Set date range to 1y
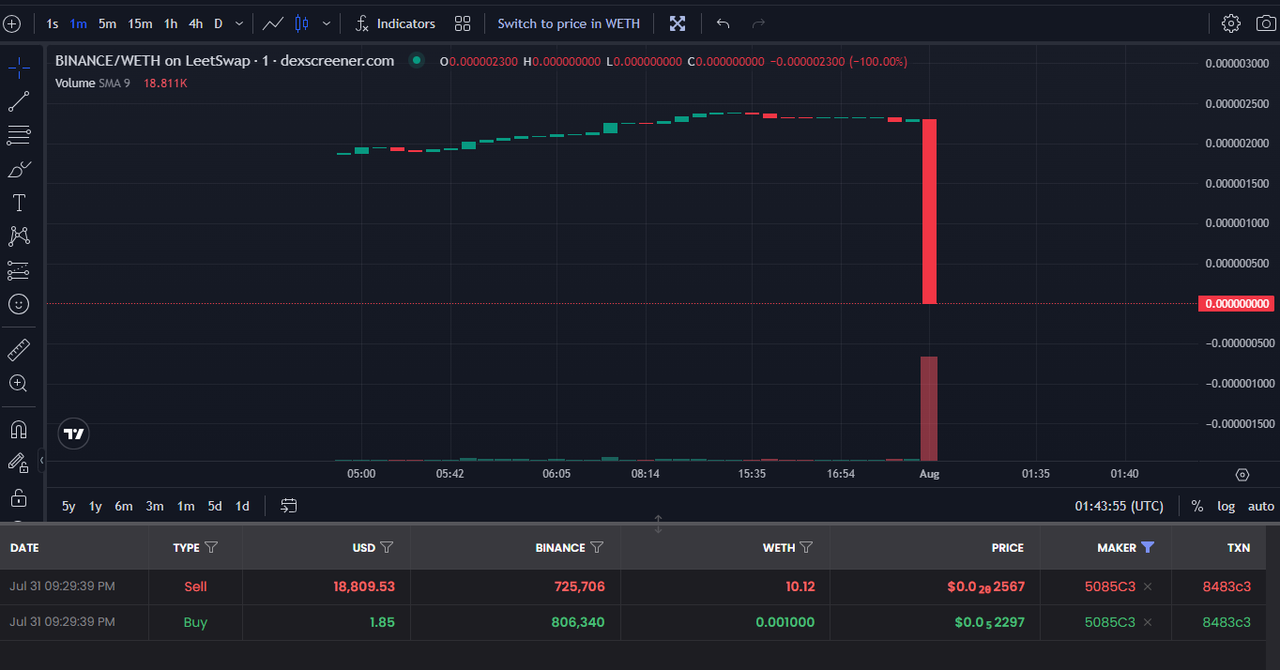The image size is (1280, 670). click(95, 506)
